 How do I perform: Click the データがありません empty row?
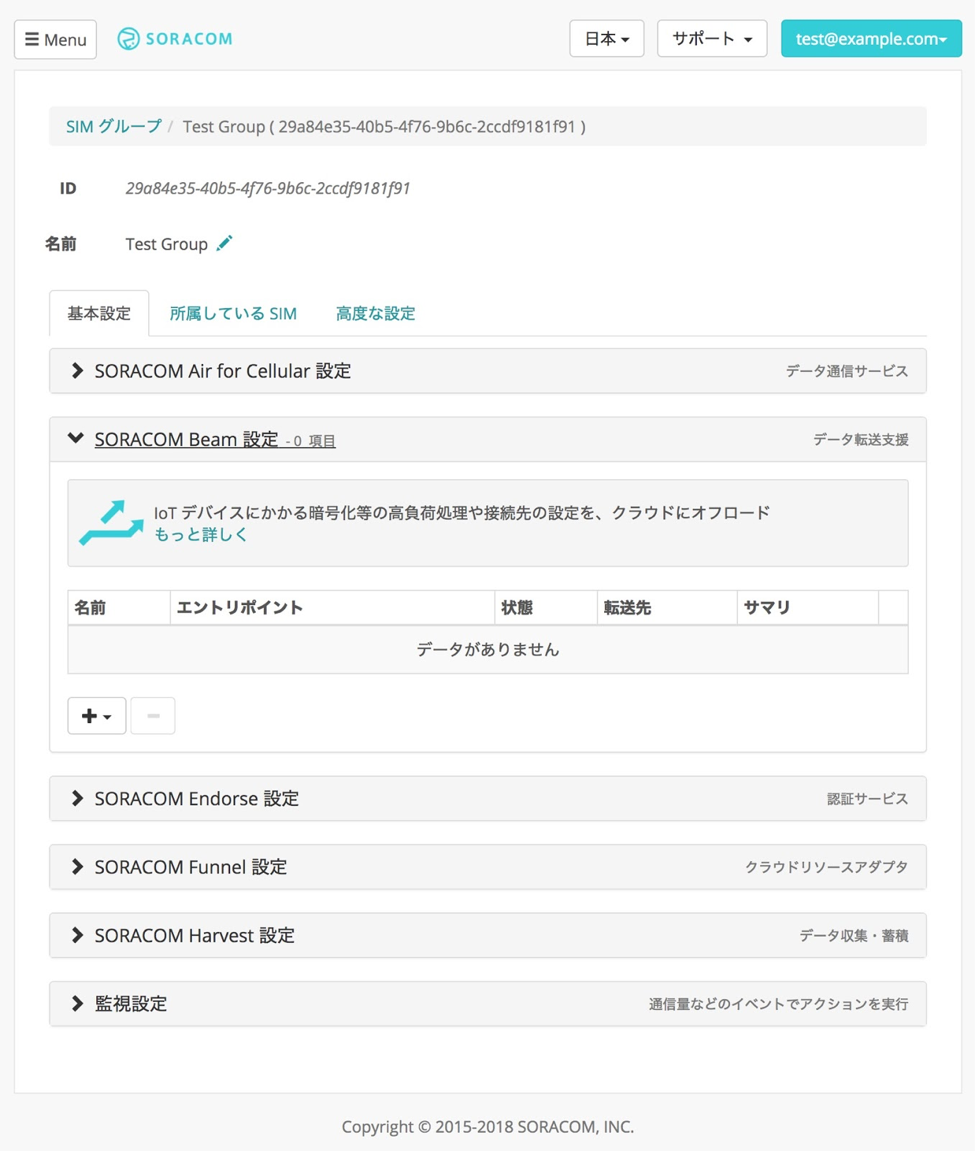488,650
